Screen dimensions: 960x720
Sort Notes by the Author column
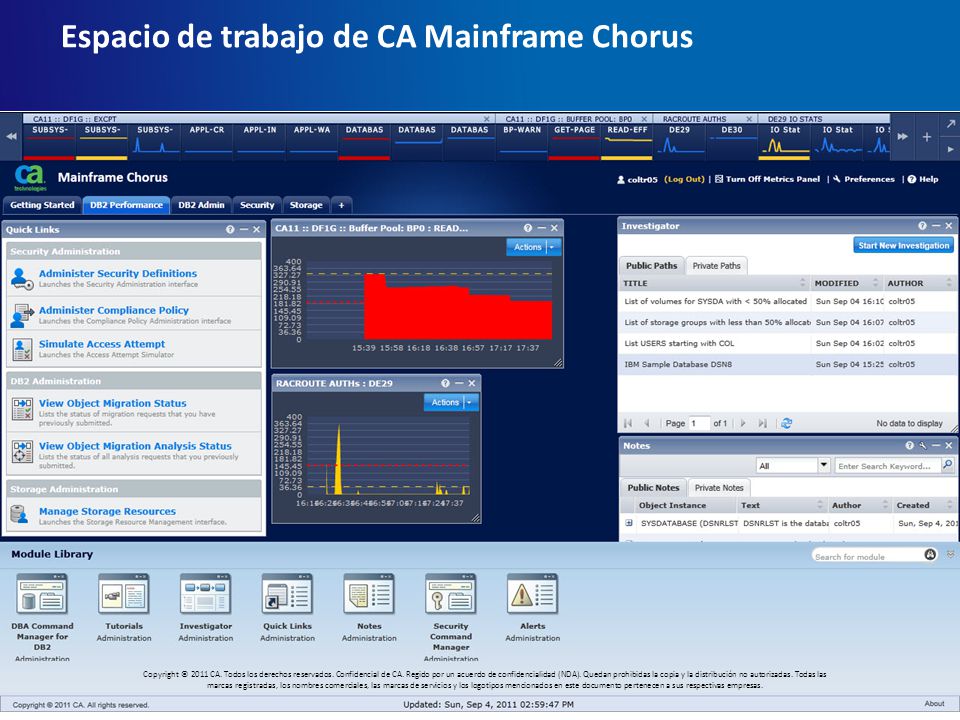[860, 505]
